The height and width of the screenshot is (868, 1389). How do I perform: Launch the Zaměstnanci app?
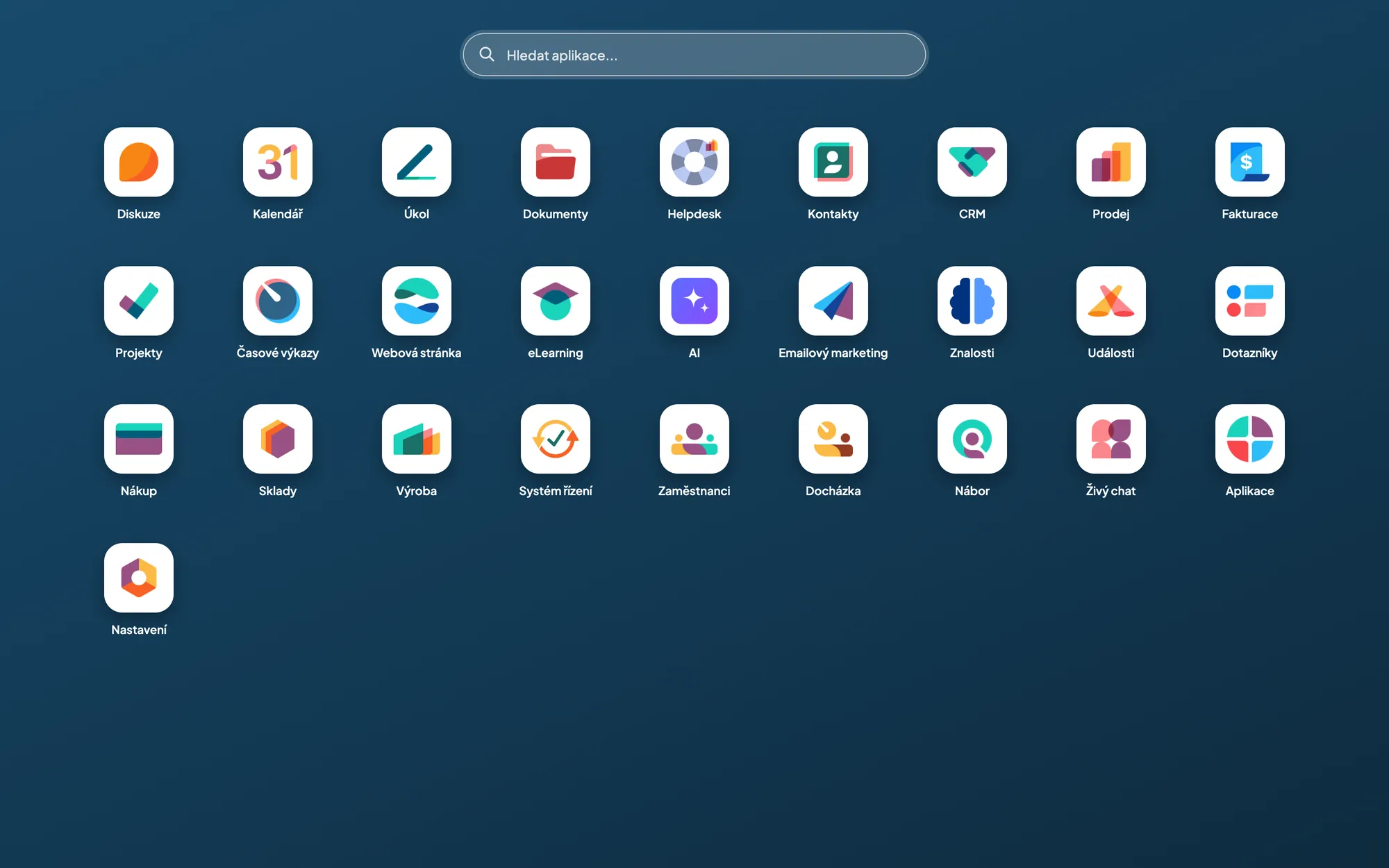(x=694, y=439)
